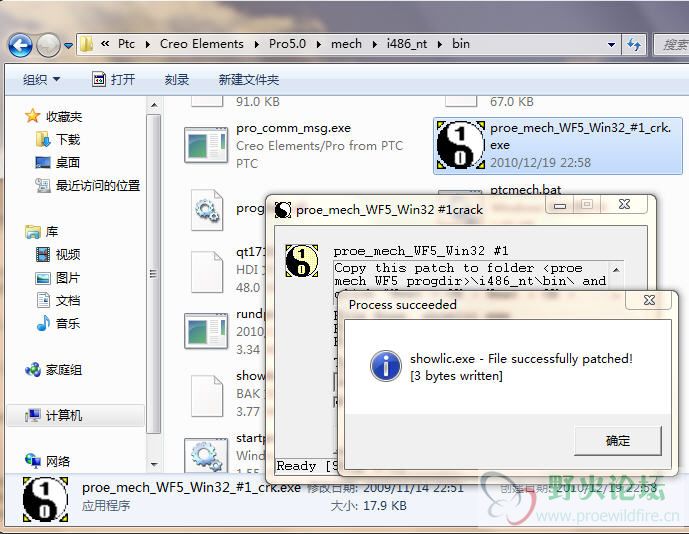The width and height of the screenshot is (689, 534).
Task: Select Pro5.0 breadcrumb segment
Action: tap(287, 44)
